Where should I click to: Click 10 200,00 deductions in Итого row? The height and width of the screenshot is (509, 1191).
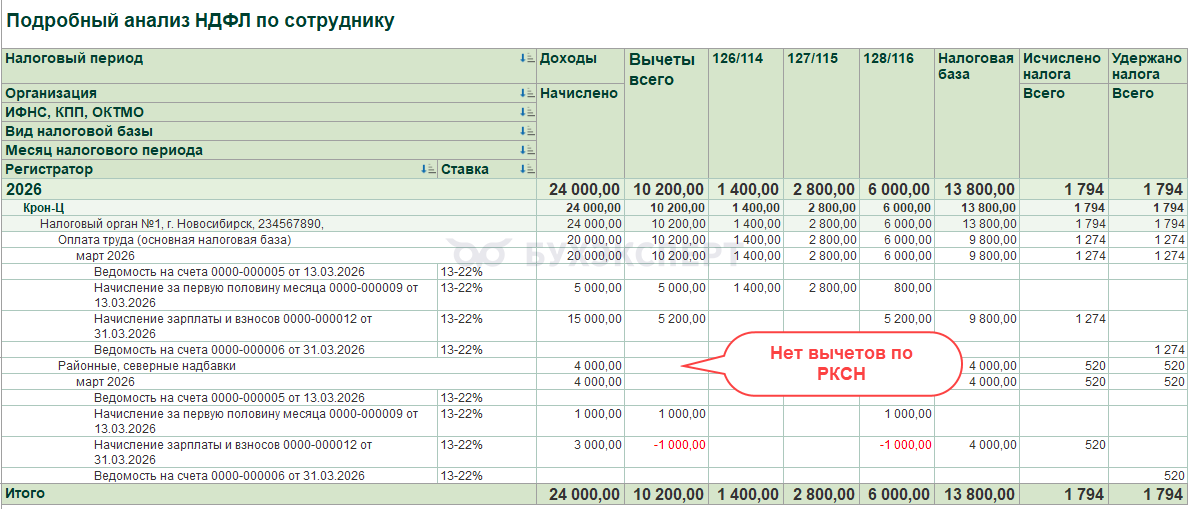point(668,495)
